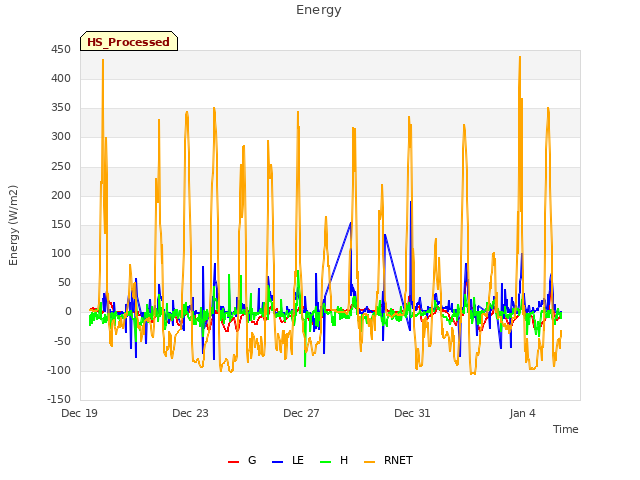Click the 400 y-axis tick label
Screen dimensions: 640x480
61,78
